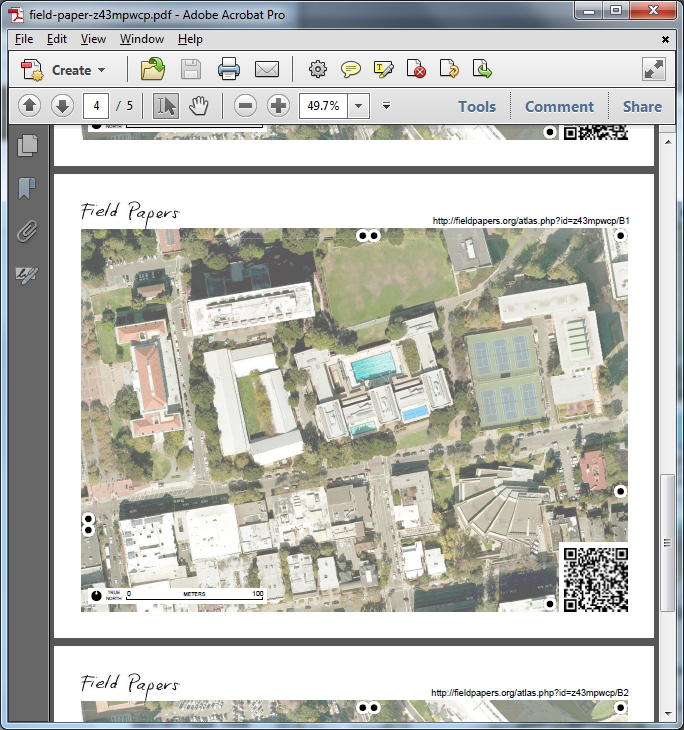Minimize the Acrobat Pro window
684x730 pixels.
coord(589,11)
